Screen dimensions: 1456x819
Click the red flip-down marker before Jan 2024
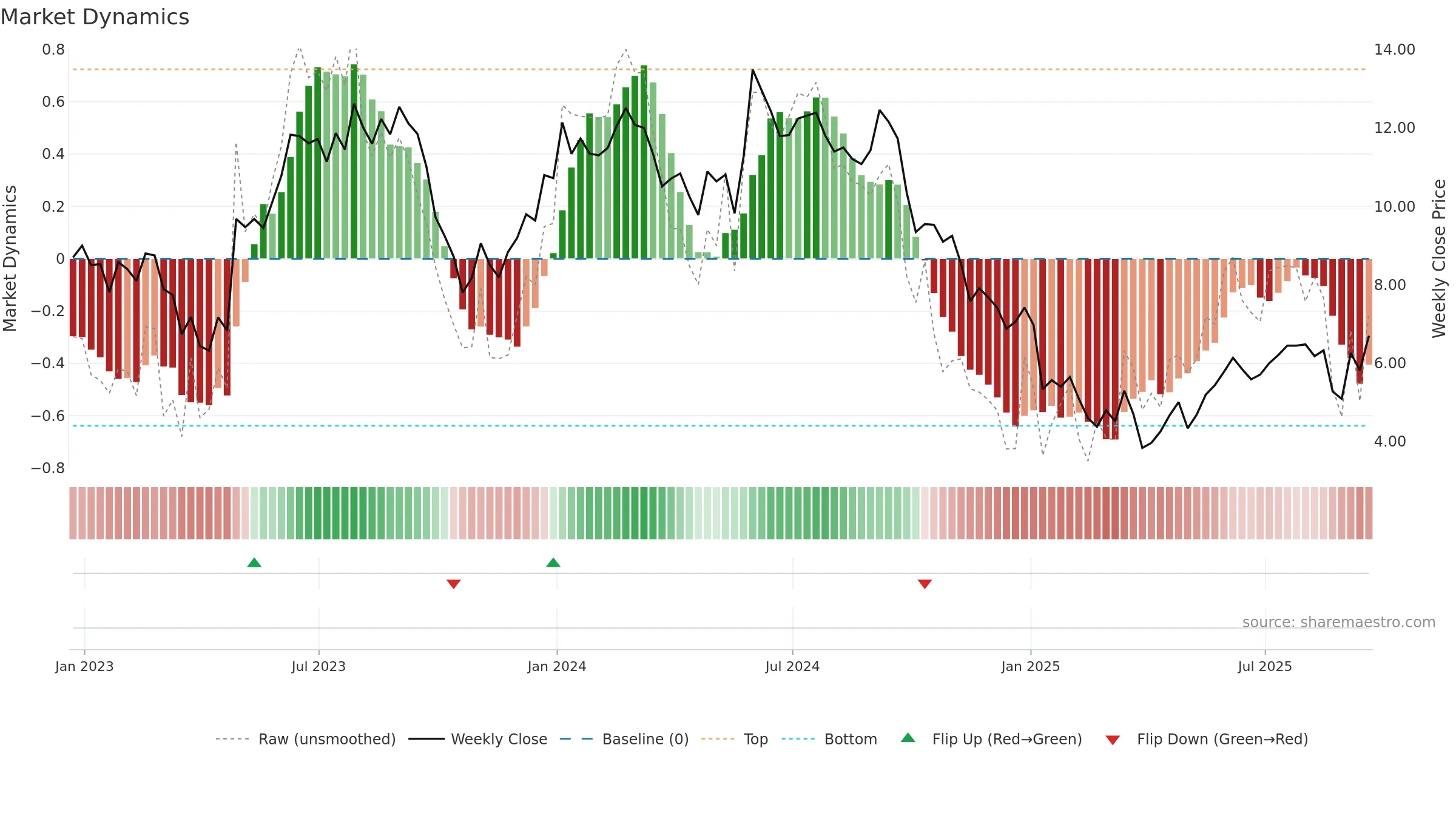pos(453,584)
